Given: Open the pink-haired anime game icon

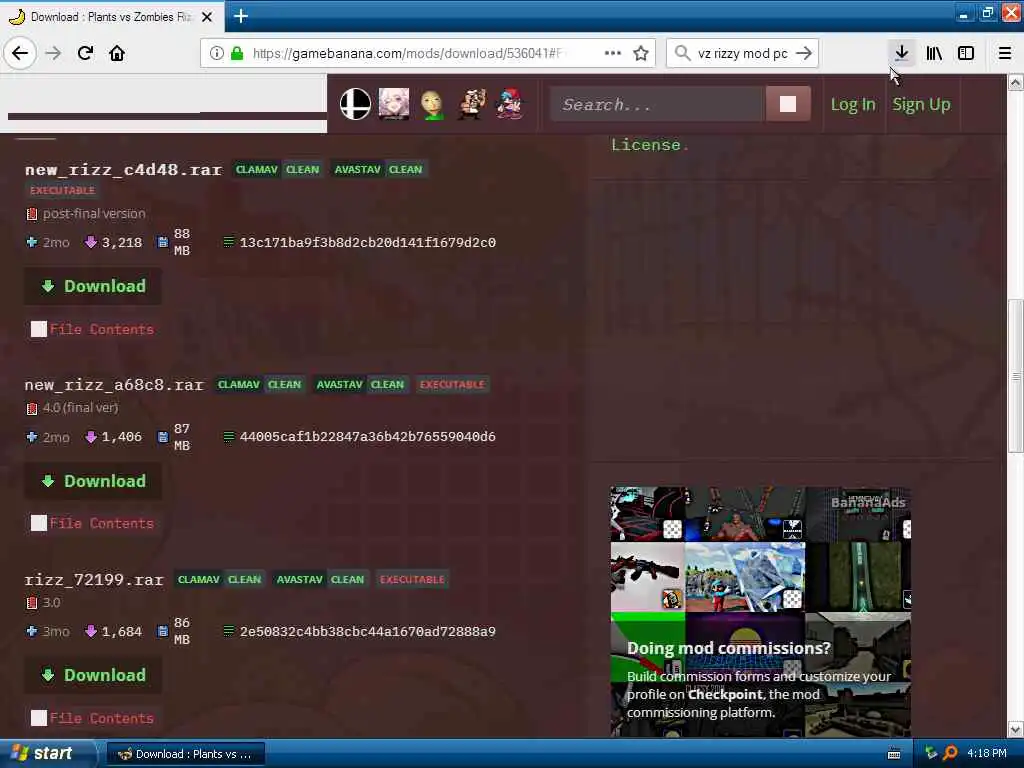Looking at the screenshot, I should (x=394, y=104).
